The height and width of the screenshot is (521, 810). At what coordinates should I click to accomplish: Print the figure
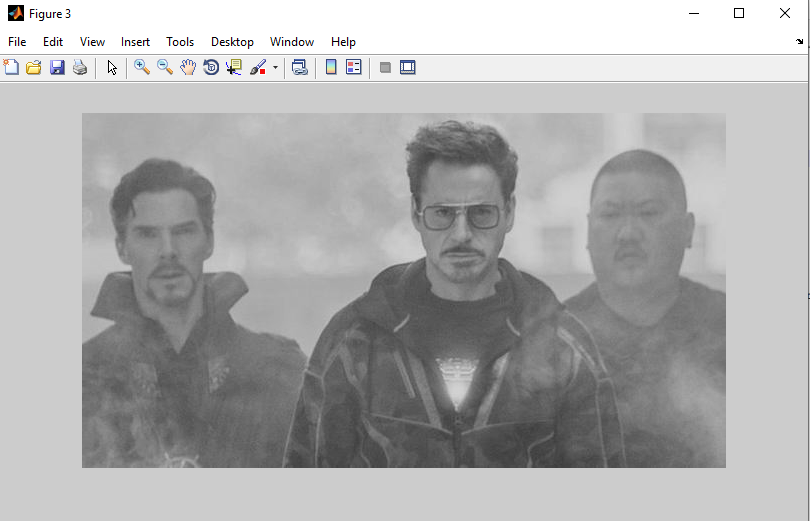[80, 68]
